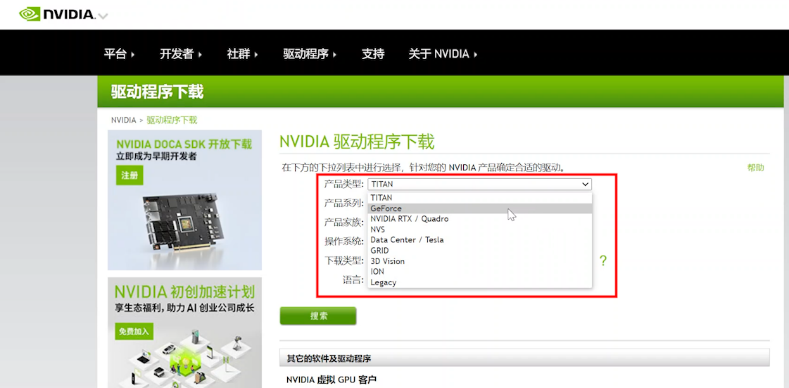The height and width of the screenshot is (388, 789).
Task: Select NVIDIA RTX / Quadro option
Action: 480,219
